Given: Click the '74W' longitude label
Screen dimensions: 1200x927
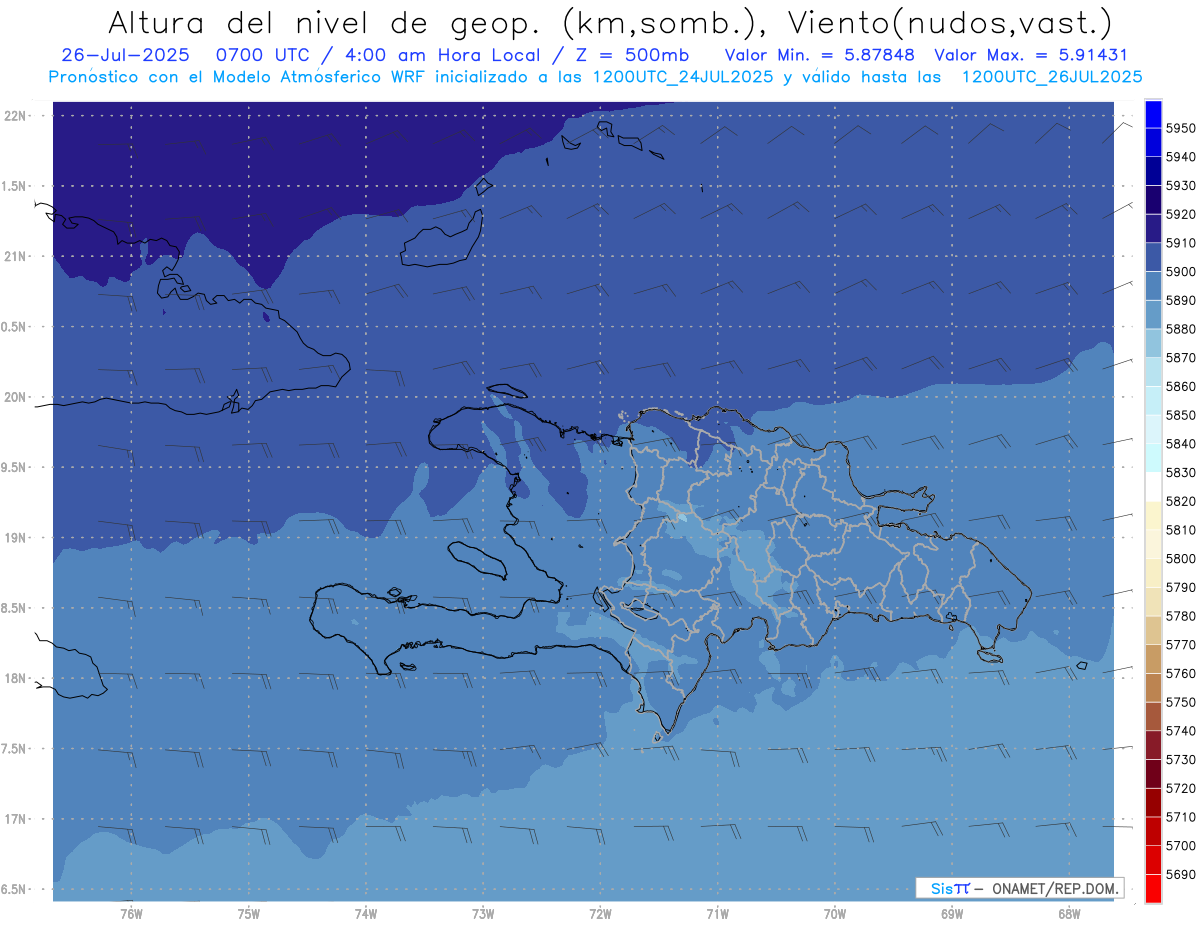Looking at the screenshot, I should 366,914.
